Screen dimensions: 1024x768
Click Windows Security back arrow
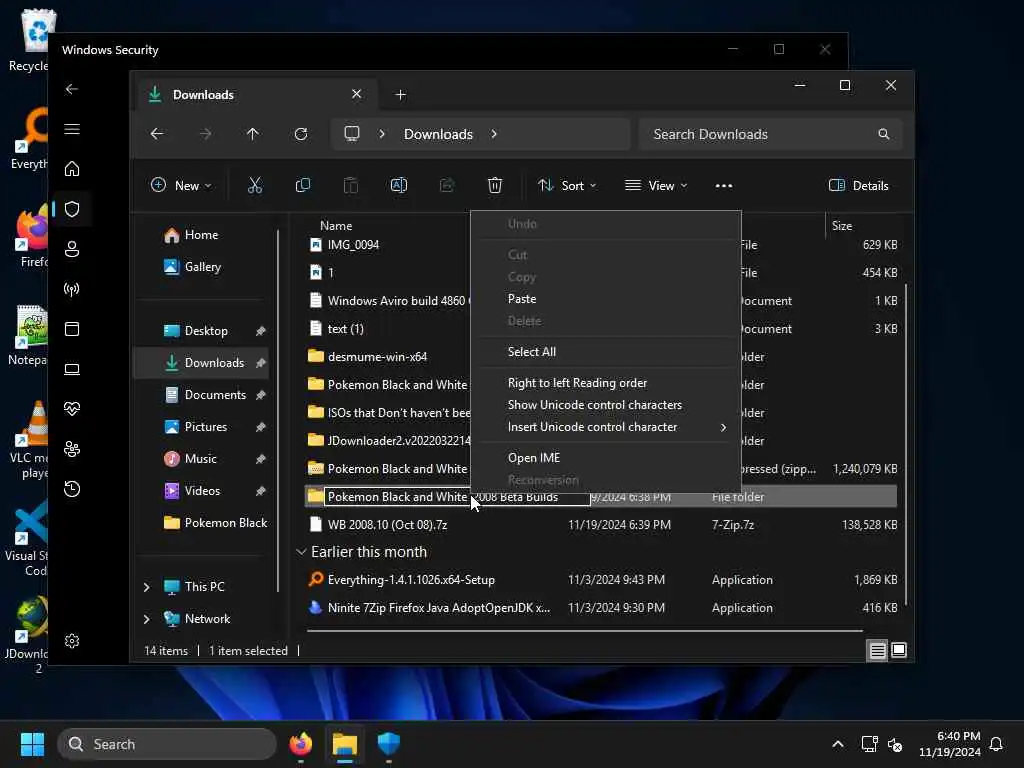(72, 89)
